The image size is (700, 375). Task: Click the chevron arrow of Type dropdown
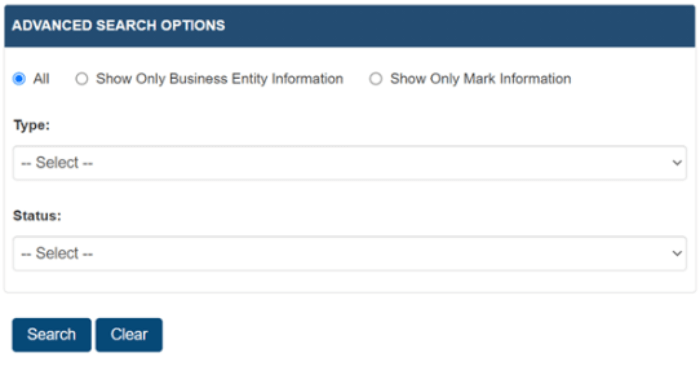point(677,163)
